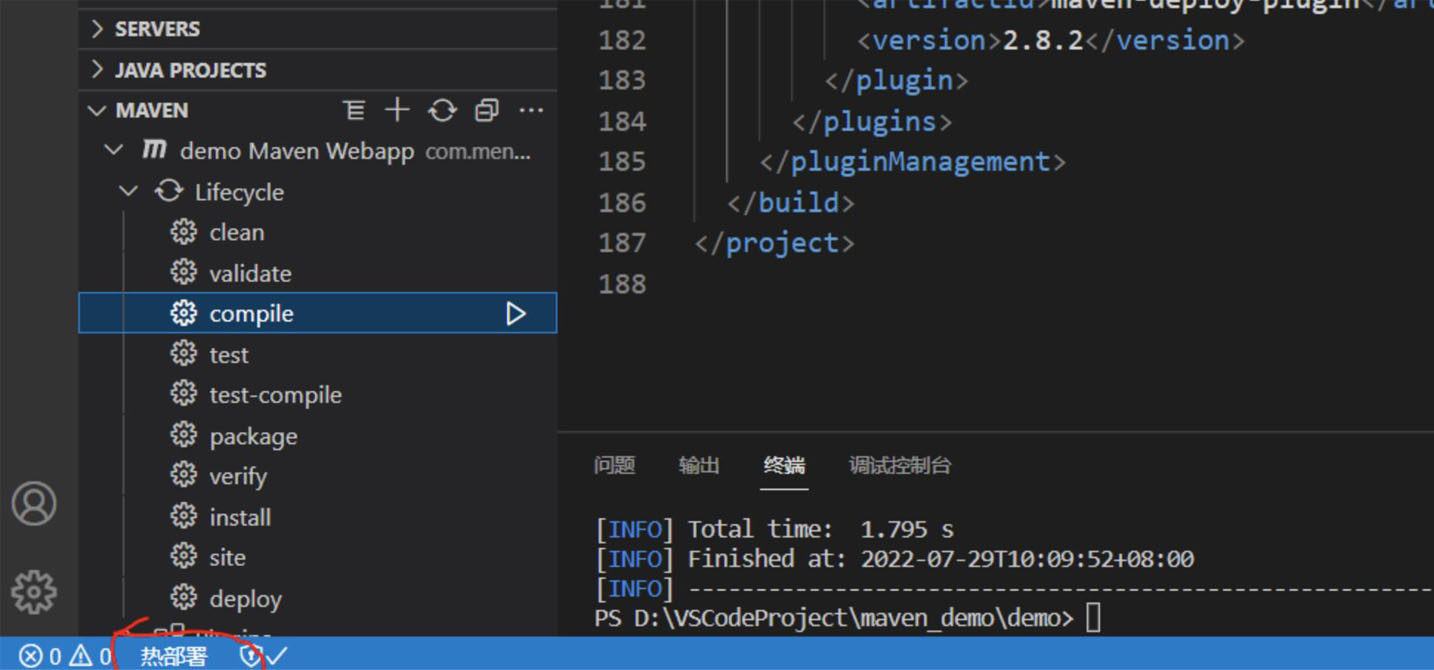1434x670 pixels.
Task: Click the errors count in status bar
Action: tap(40, 657)
